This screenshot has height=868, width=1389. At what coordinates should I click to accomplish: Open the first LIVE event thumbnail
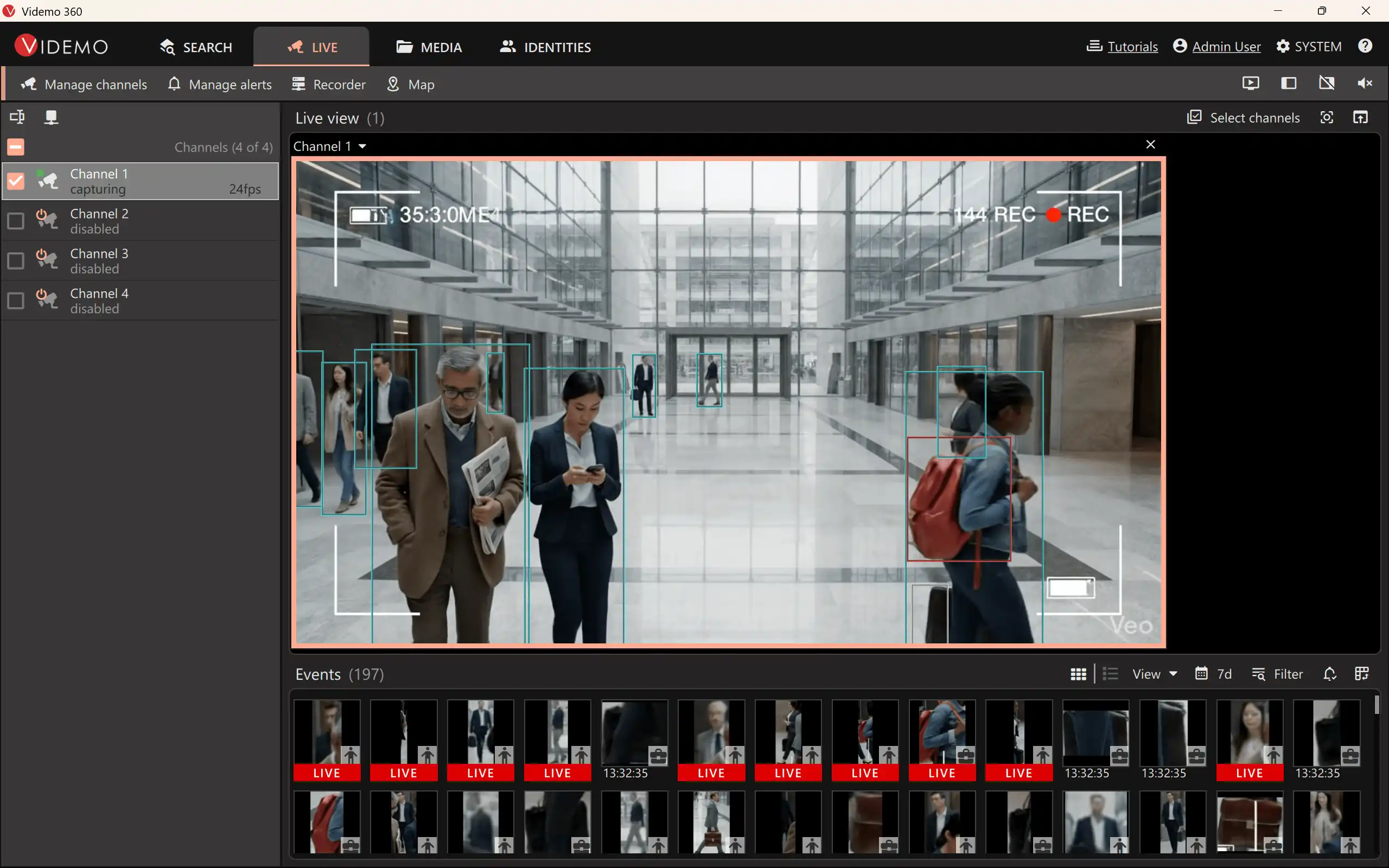pyautogui.click(x=327, y=740)
